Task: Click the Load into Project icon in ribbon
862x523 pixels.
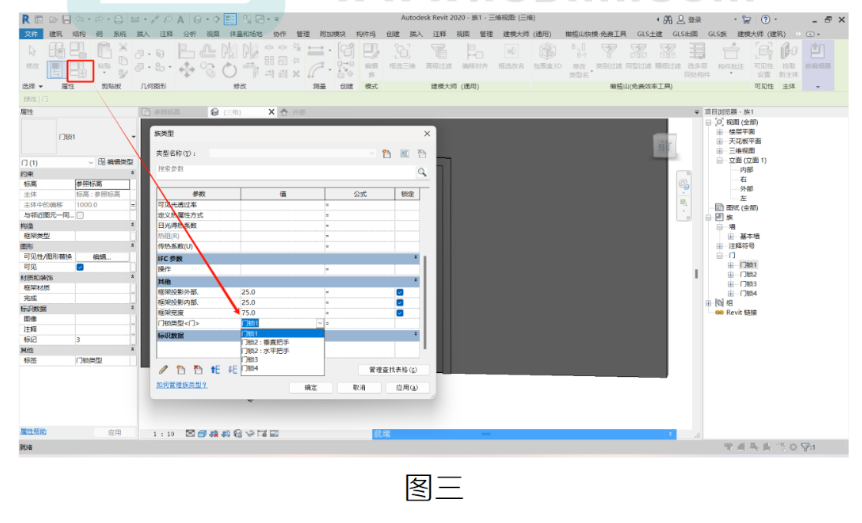Action: pos(817,52)
